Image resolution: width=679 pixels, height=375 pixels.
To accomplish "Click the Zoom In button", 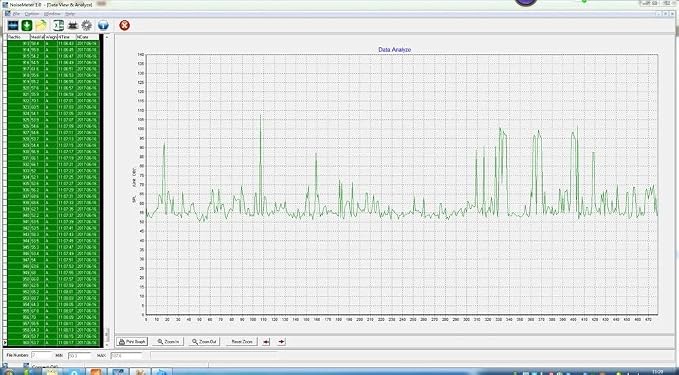I will point(168,342).
